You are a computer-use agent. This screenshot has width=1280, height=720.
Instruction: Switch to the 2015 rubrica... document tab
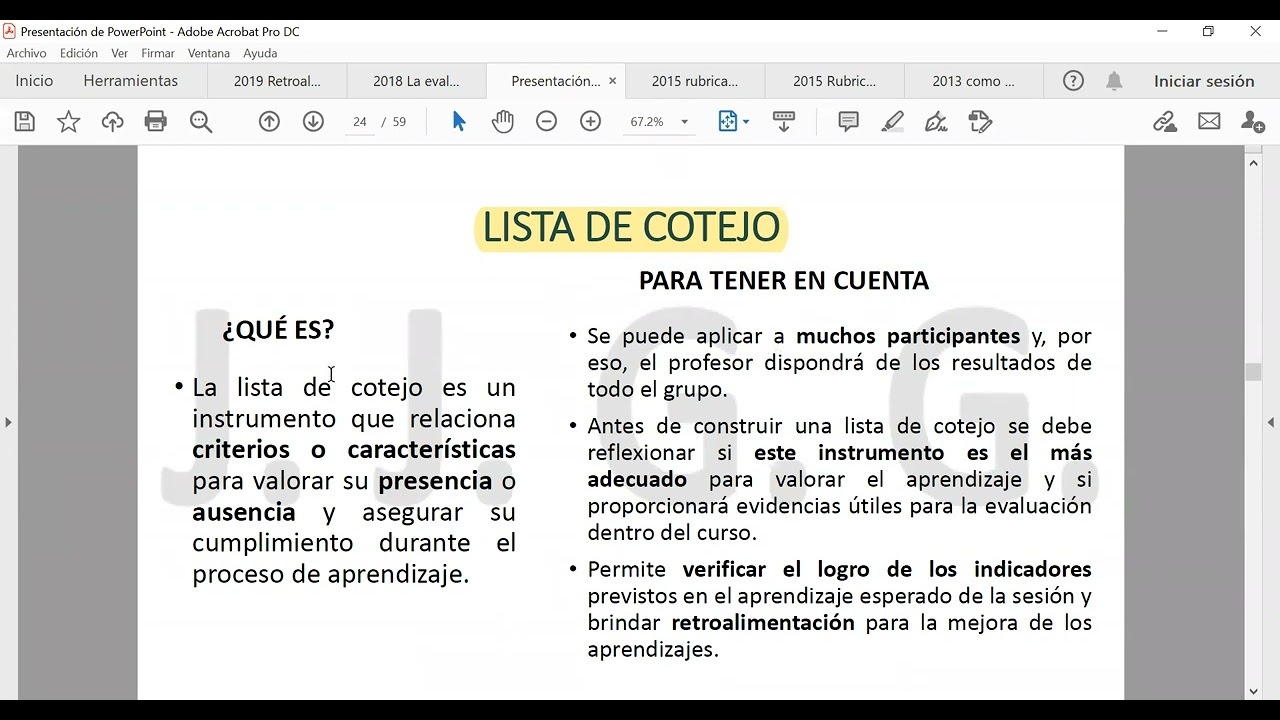[695, 81]
